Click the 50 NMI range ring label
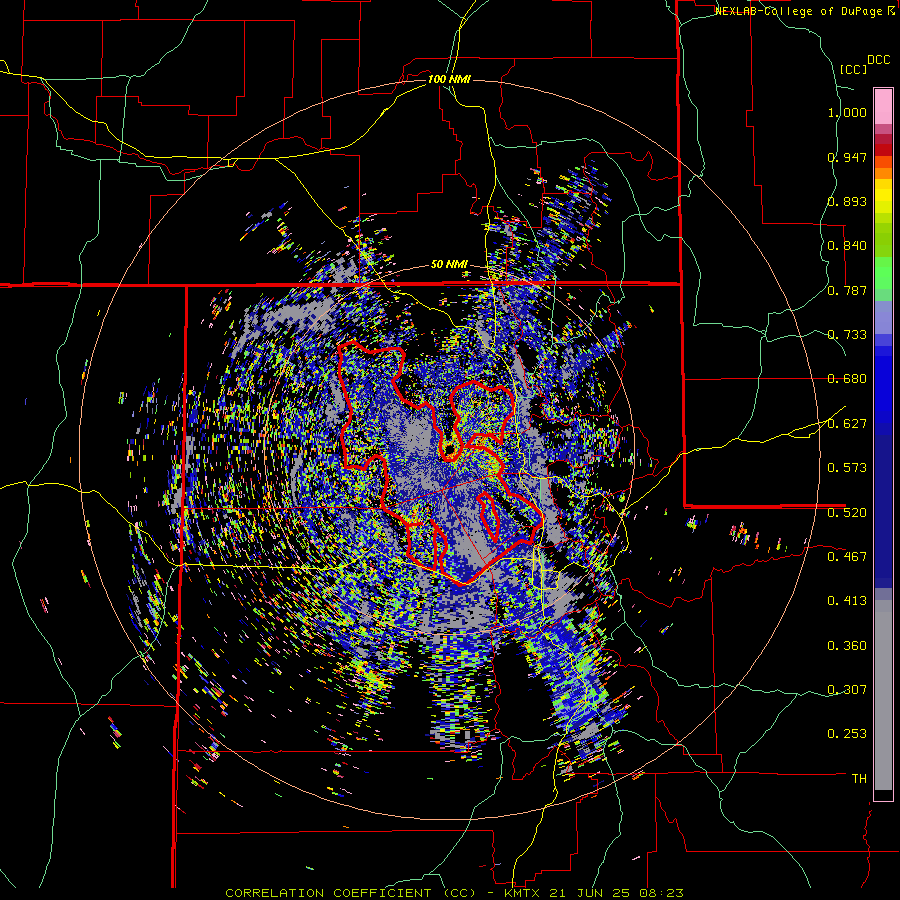 [449, 265]
